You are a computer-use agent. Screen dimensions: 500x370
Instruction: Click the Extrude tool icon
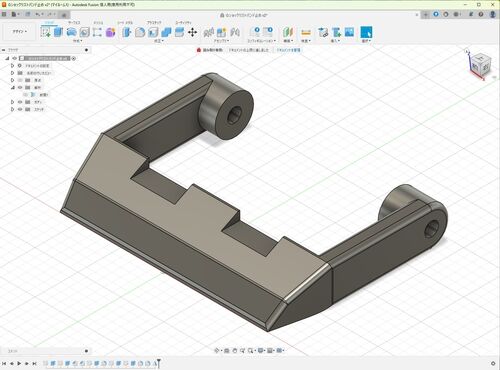coord(58,32)
